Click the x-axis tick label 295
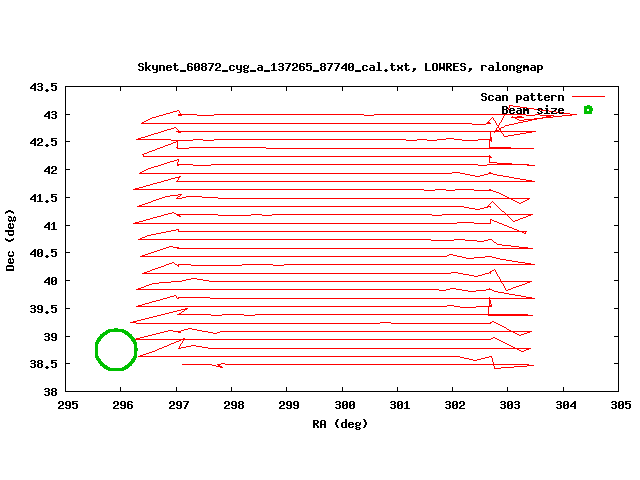Screen dimensions: 640x480 pos(68,405)
